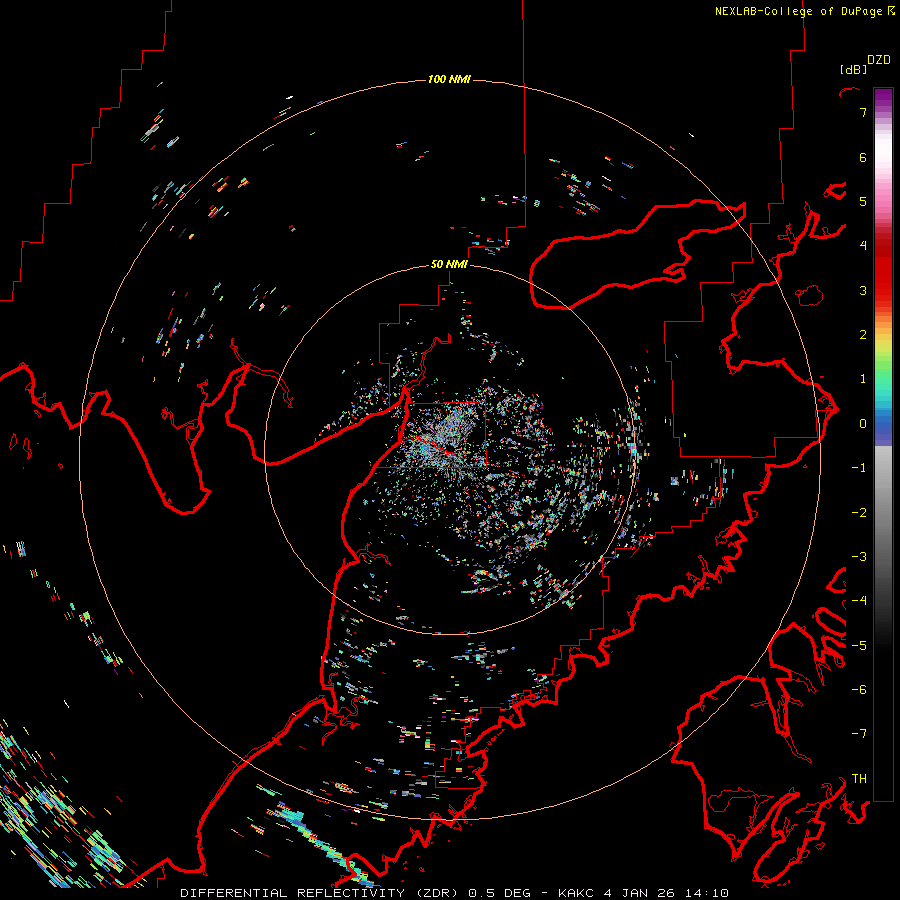This screenshot has height=900, width=900.
Task: Click the "0" tick label on color scale
Action: (863, 424)
